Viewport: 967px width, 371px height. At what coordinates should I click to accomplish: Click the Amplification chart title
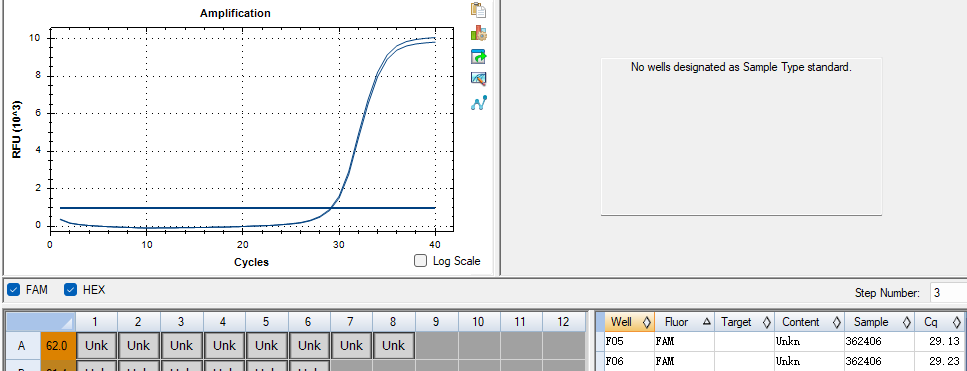click(x=235, y=13)
